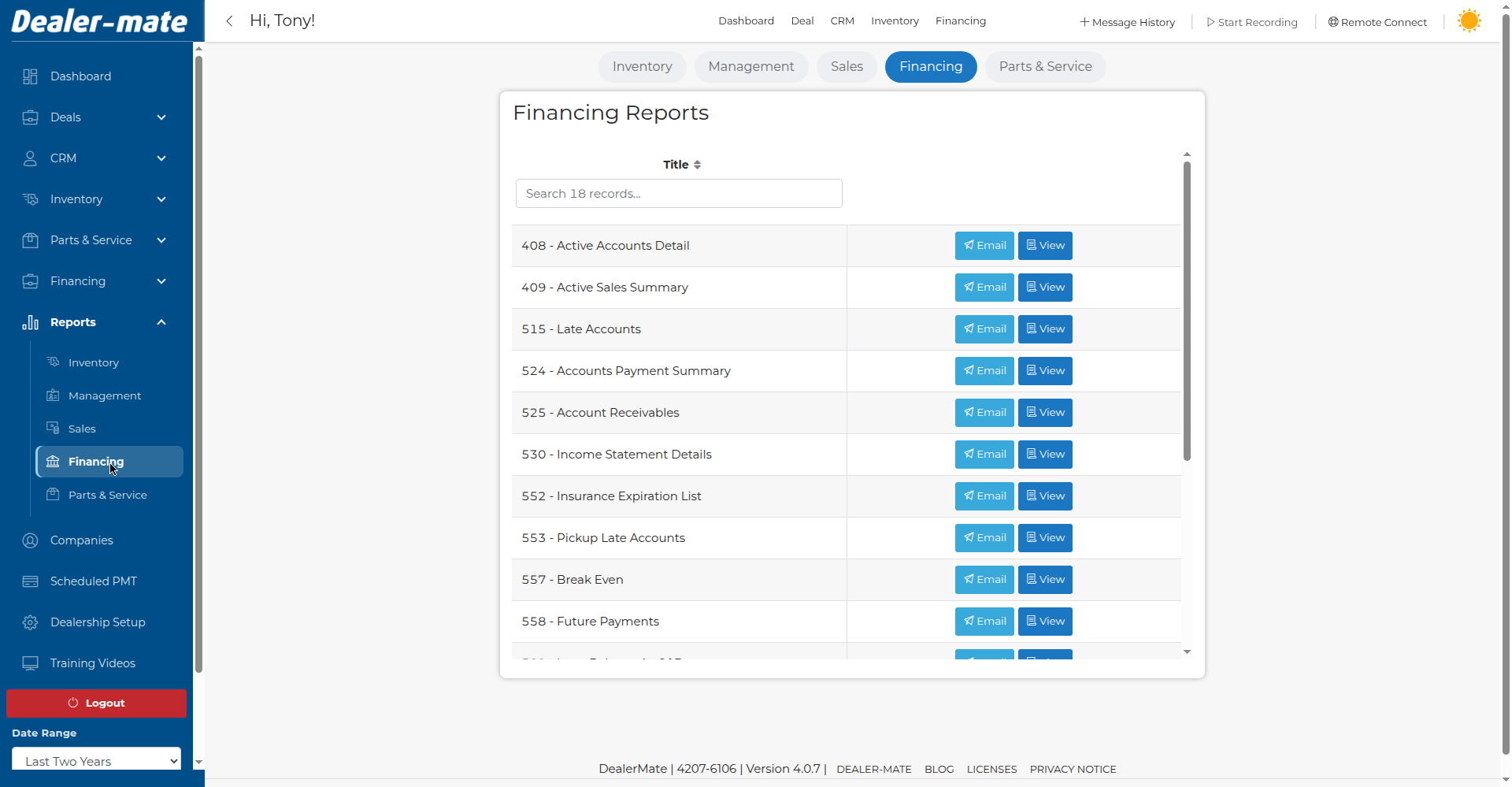Open Parts & Service under Reports submenu

(x=108, y=495)
